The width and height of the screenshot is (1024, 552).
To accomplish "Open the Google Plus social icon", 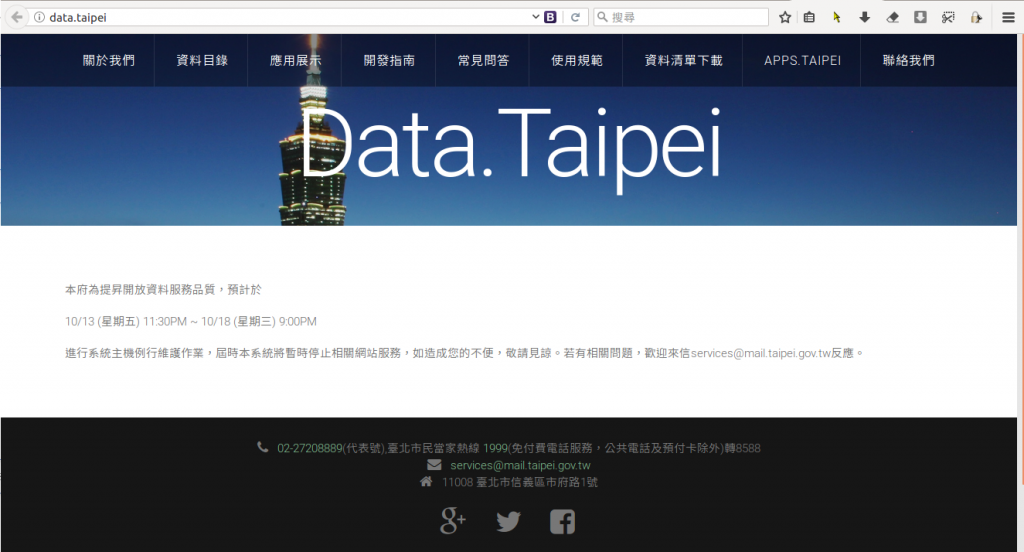I will point(453,521).
